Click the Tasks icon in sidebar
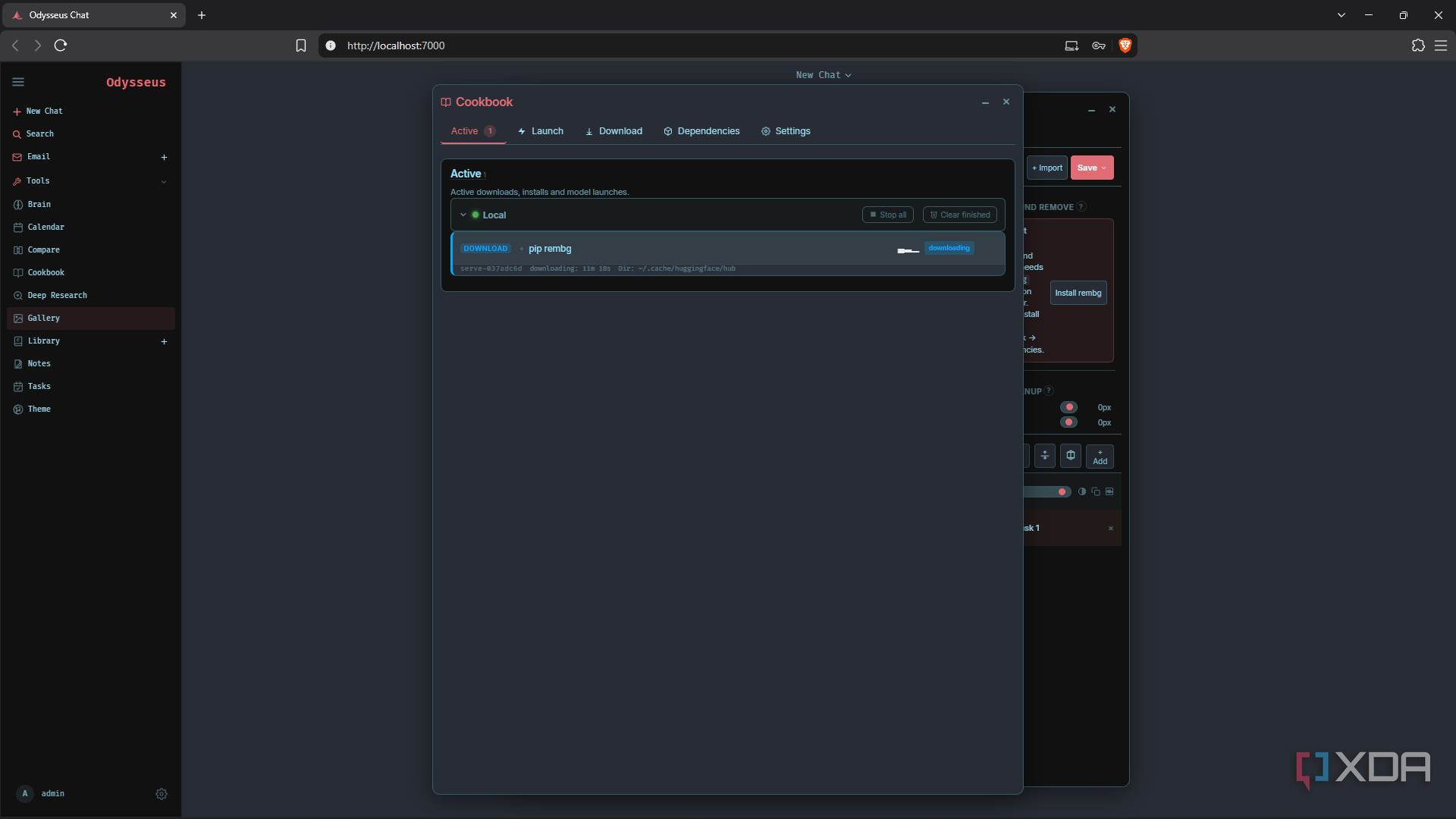1456x819 pixels. pos(18,387)
